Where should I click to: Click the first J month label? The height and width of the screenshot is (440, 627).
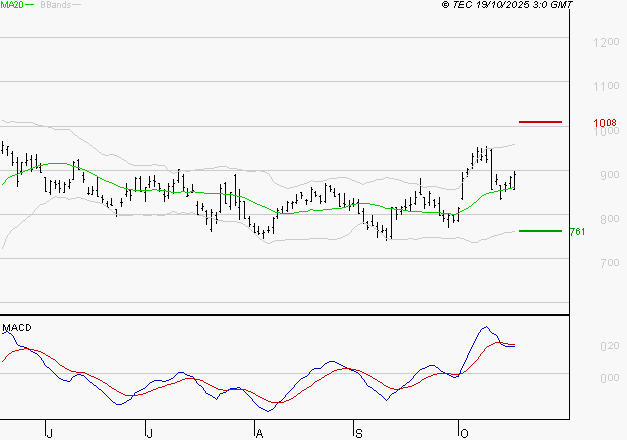coord(50,434)
